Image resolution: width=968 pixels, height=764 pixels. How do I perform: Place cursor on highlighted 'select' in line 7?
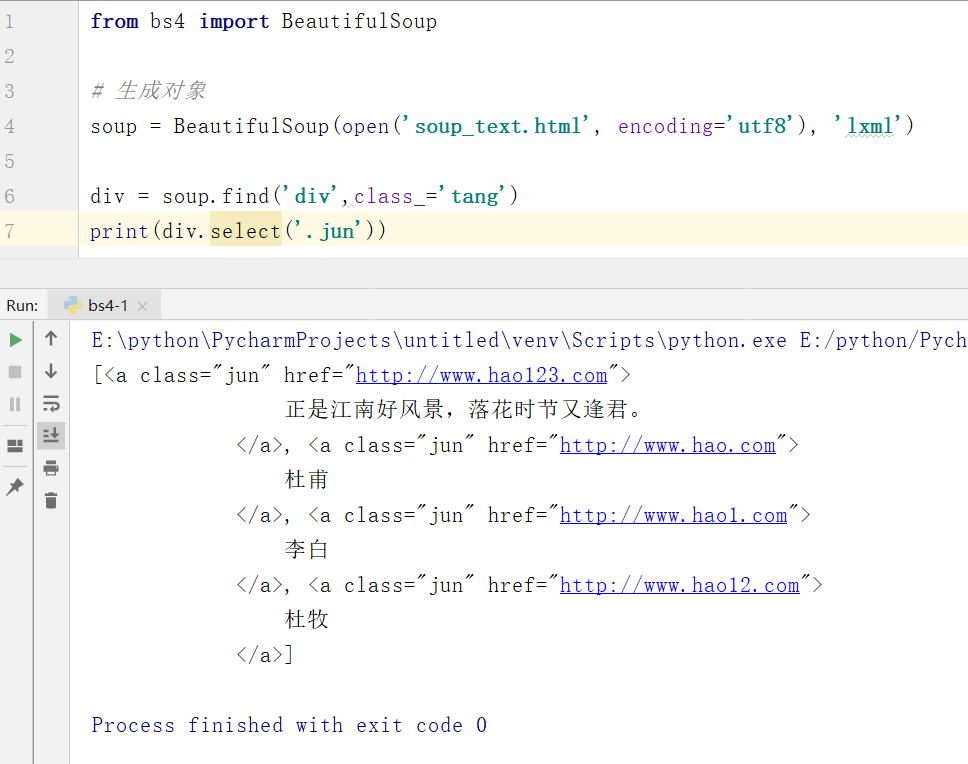pyautogui.click(x=246, y=231)
